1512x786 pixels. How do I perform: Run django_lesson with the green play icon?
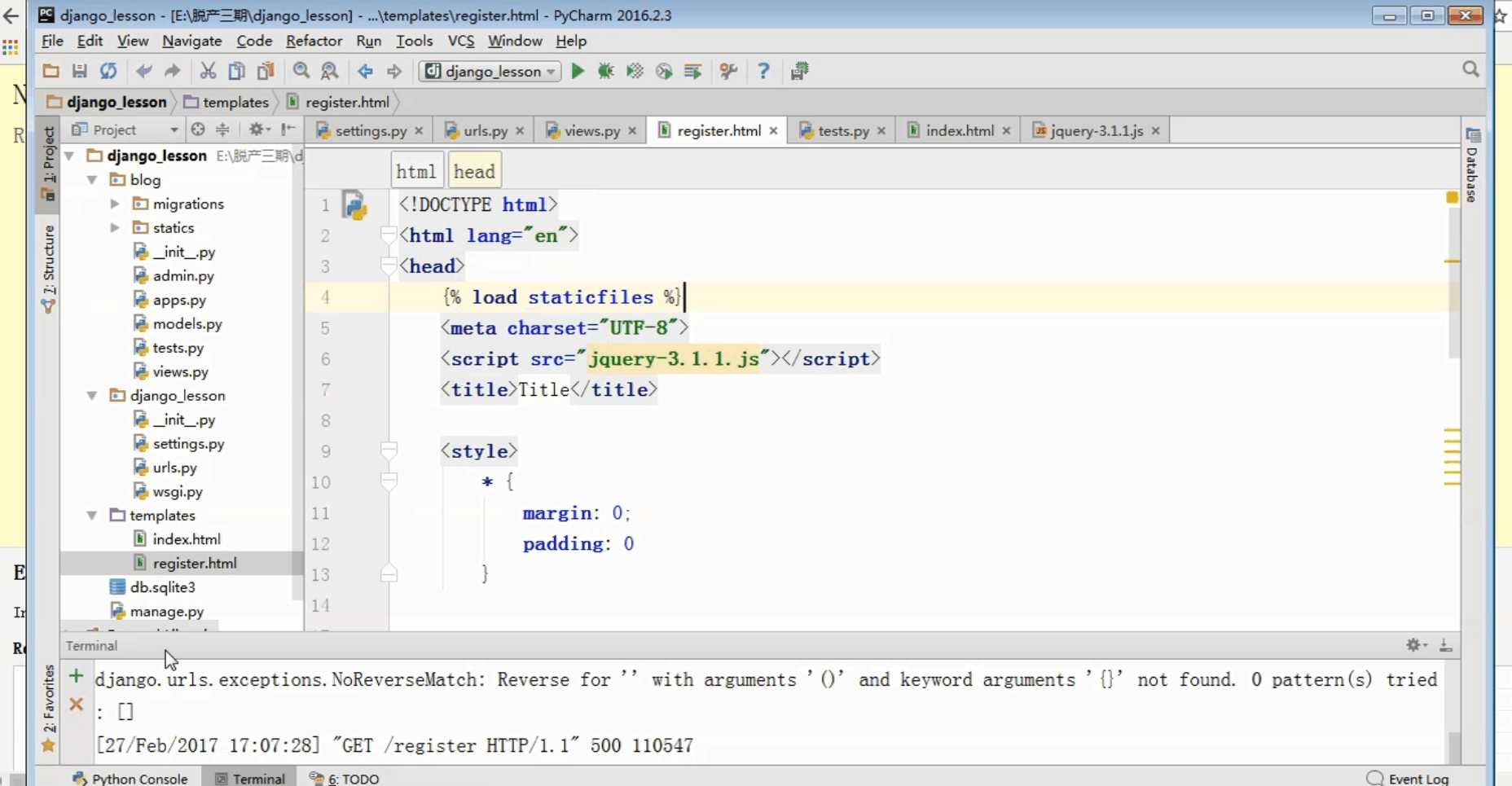(578, 71)
